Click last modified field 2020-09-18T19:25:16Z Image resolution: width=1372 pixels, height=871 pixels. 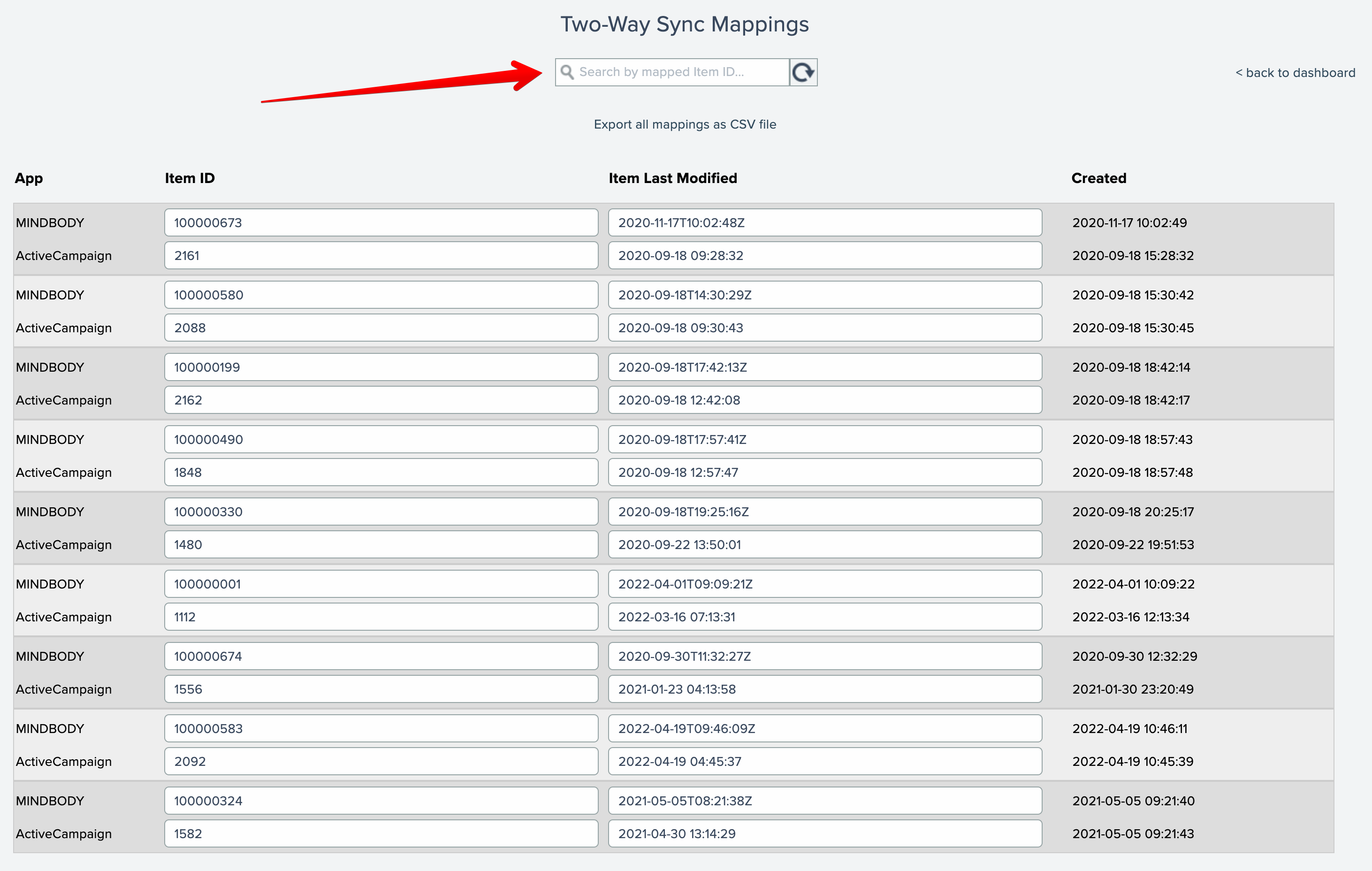(x=824, y=512)
